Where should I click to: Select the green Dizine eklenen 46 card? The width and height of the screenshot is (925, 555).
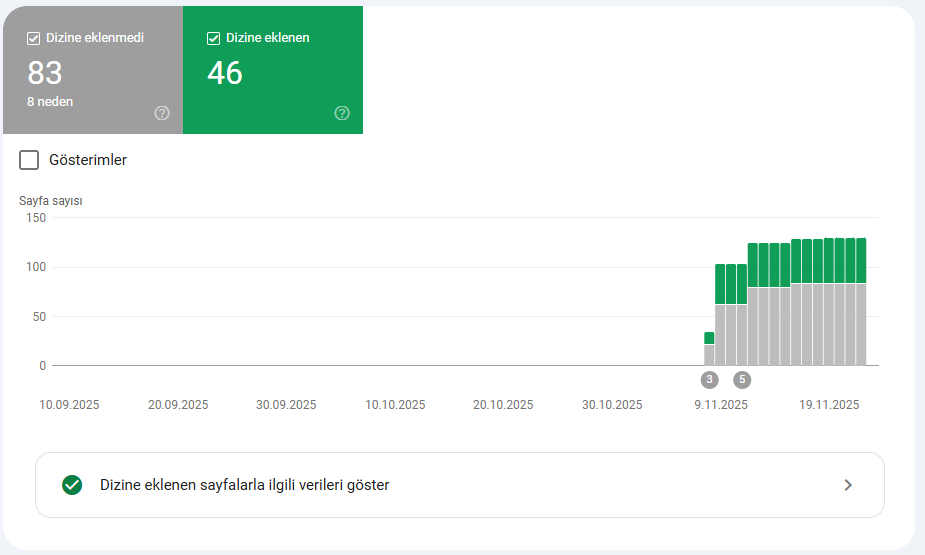[273, 70]
